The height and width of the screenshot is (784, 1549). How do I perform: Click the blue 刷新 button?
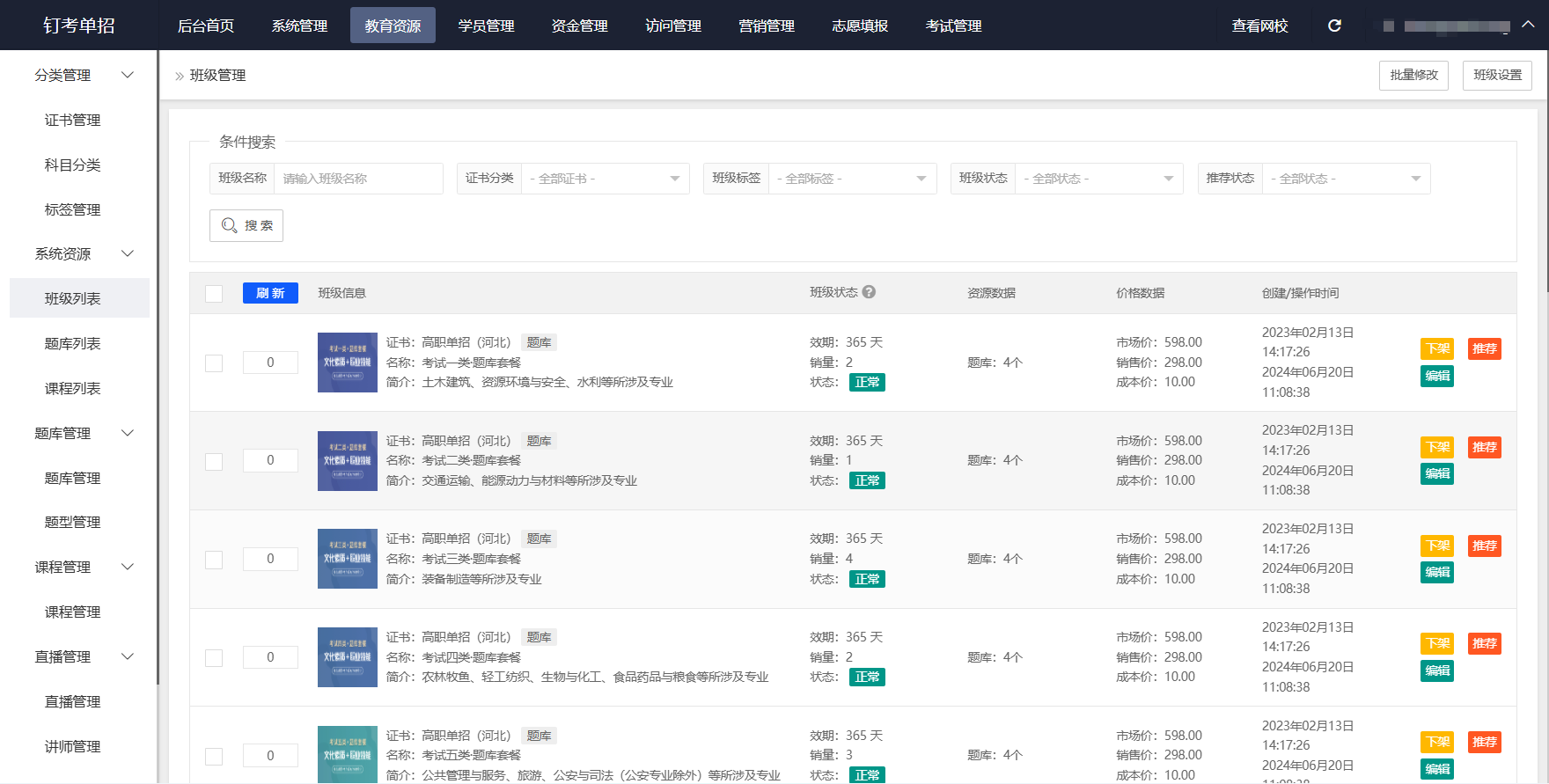click(270, 293)
